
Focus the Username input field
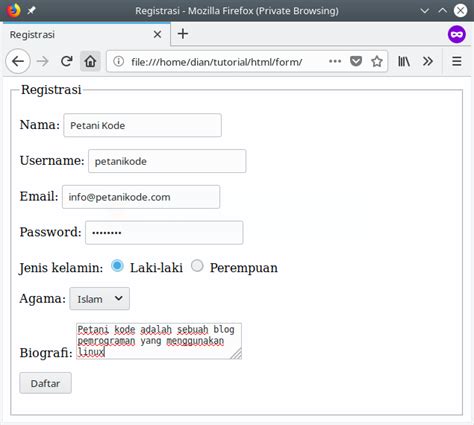click(x=167, y=161)
